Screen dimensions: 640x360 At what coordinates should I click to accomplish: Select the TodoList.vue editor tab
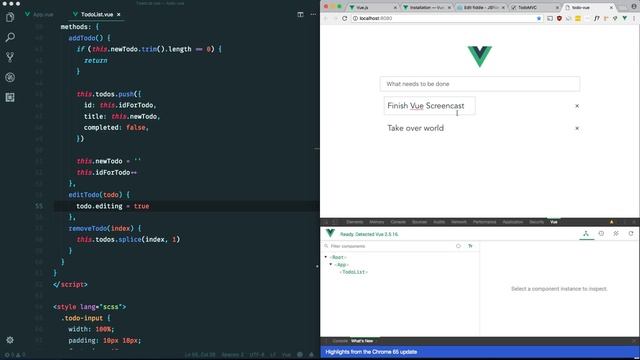[x=97, y=14]
